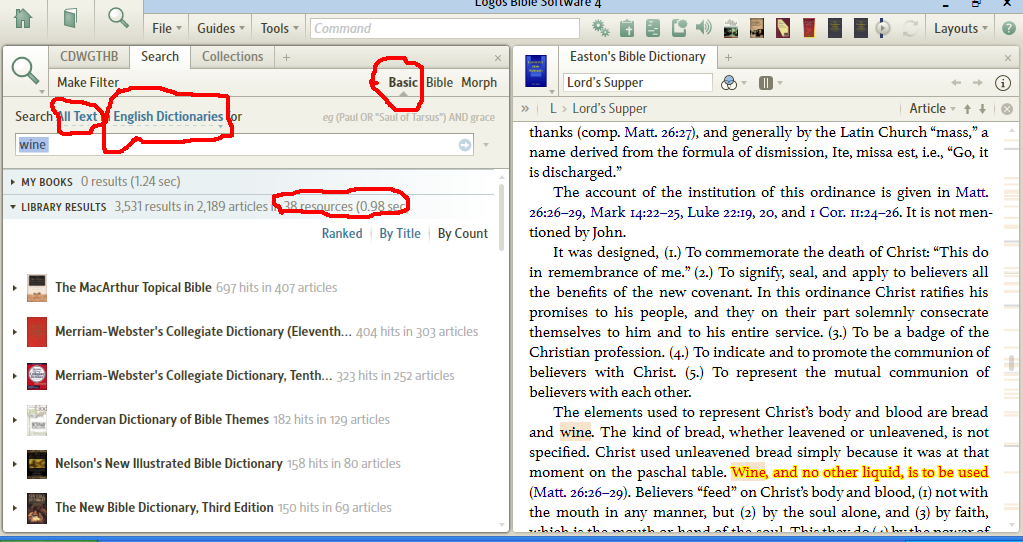Click Make Filter
This screenshot has width=1023, height=542.
88,83
